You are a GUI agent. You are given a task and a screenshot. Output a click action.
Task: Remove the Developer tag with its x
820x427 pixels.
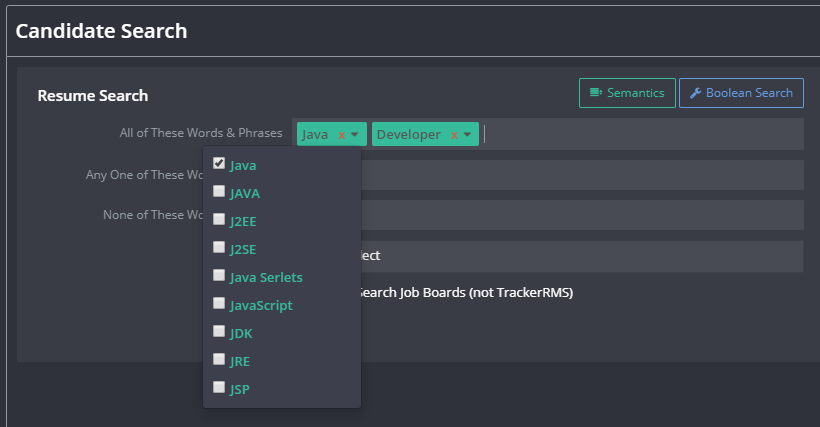[x=454, y=135]
